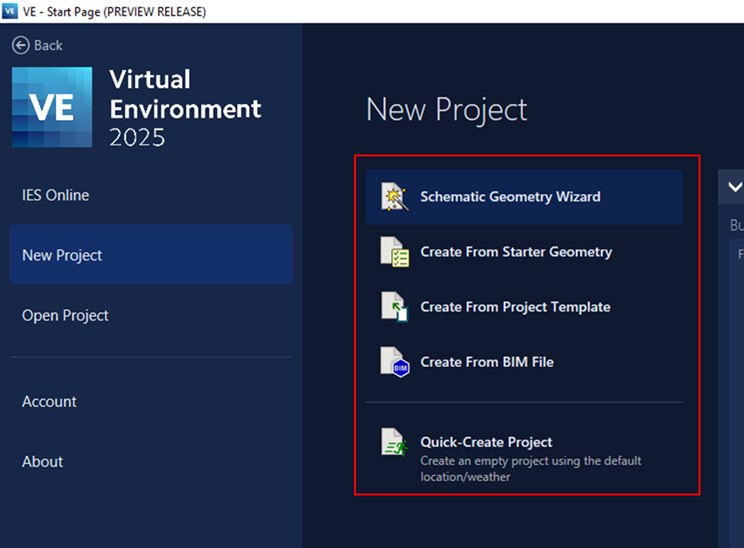Screen dimensions: 744x548
Task: Select New Project in the sidebar
Action: [x=62, y=255]
